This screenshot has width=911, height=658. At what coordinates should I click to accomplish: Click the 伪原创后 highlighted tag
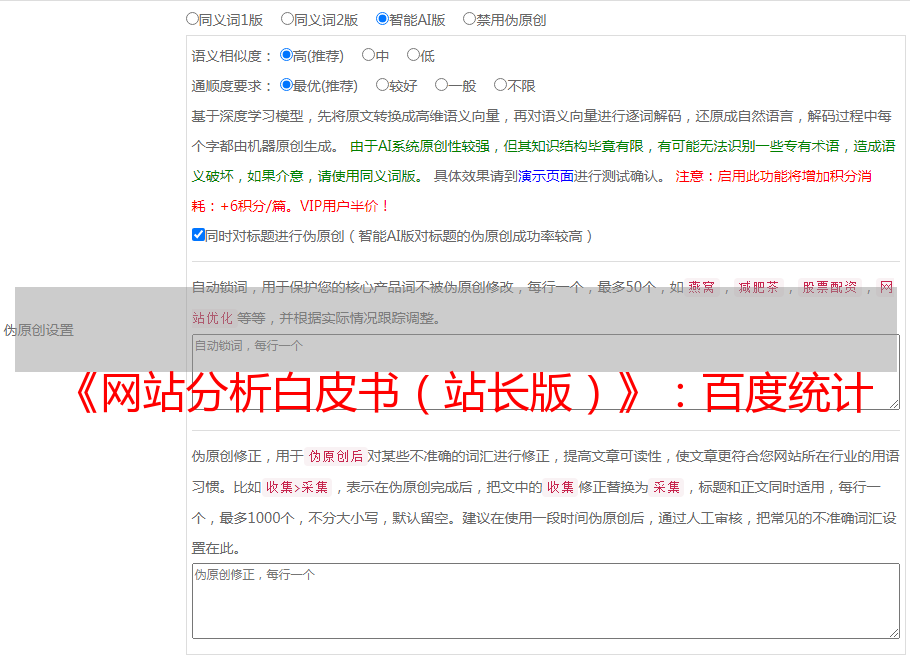pyautogui.click(x=335, y=456)
